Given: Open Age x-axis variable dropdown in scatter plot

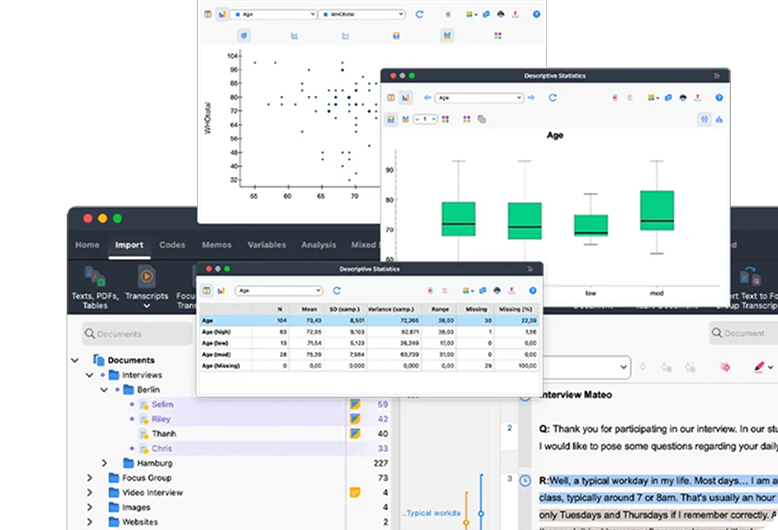Looking at the screenshot, I should click(274, 14).
